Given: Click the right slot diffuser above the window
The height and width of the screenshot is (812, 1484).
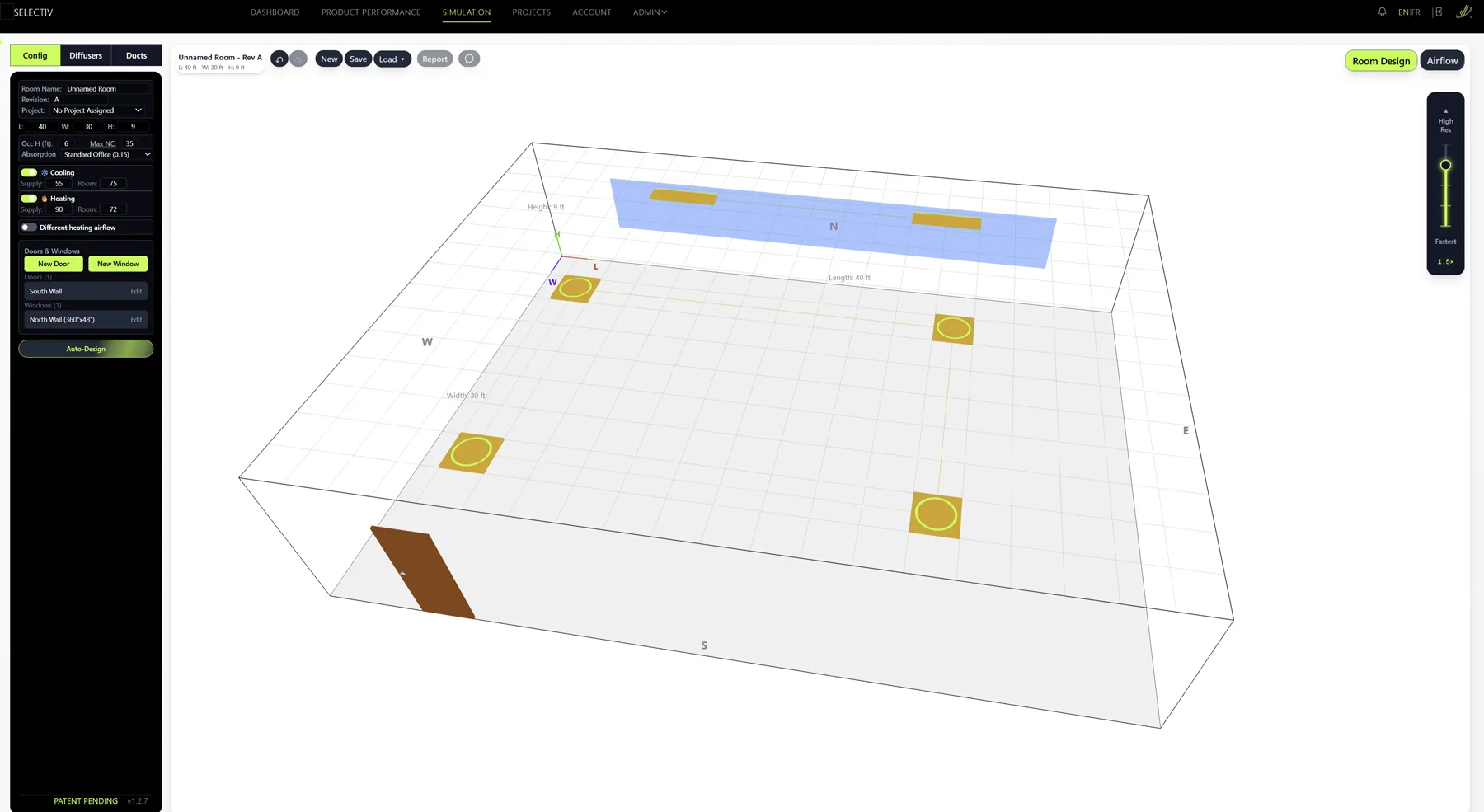Looking at the screenshot, I should point(946,221).
